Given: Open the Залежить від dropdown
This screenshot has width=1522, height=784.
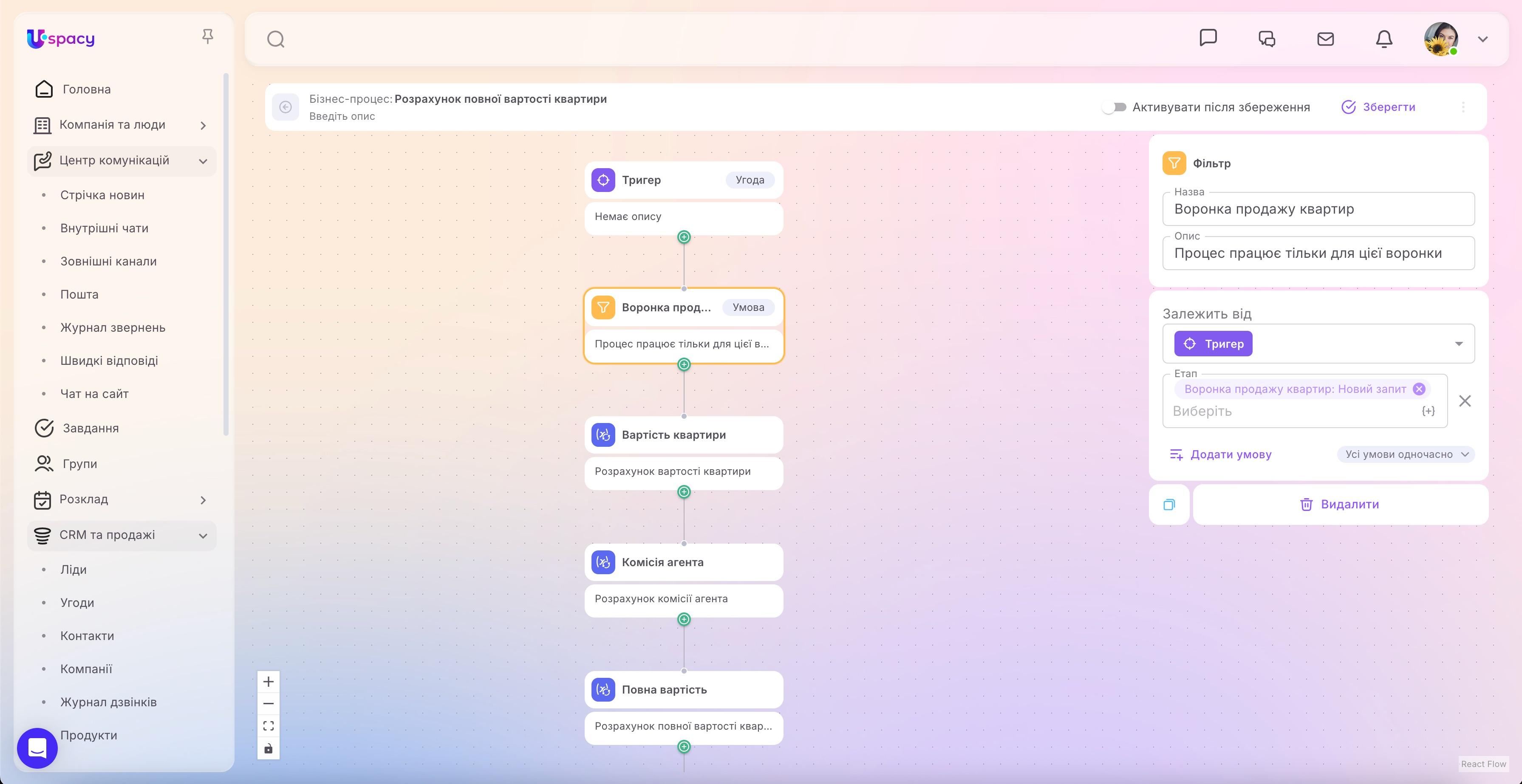Looking at the screenshot, I should coord(1318,344).
